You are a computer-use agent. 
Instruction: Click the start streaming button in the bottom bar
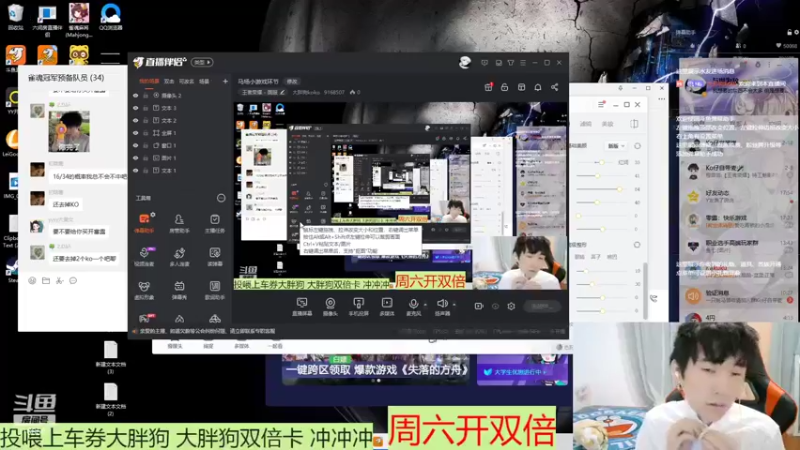pos(541,306)
